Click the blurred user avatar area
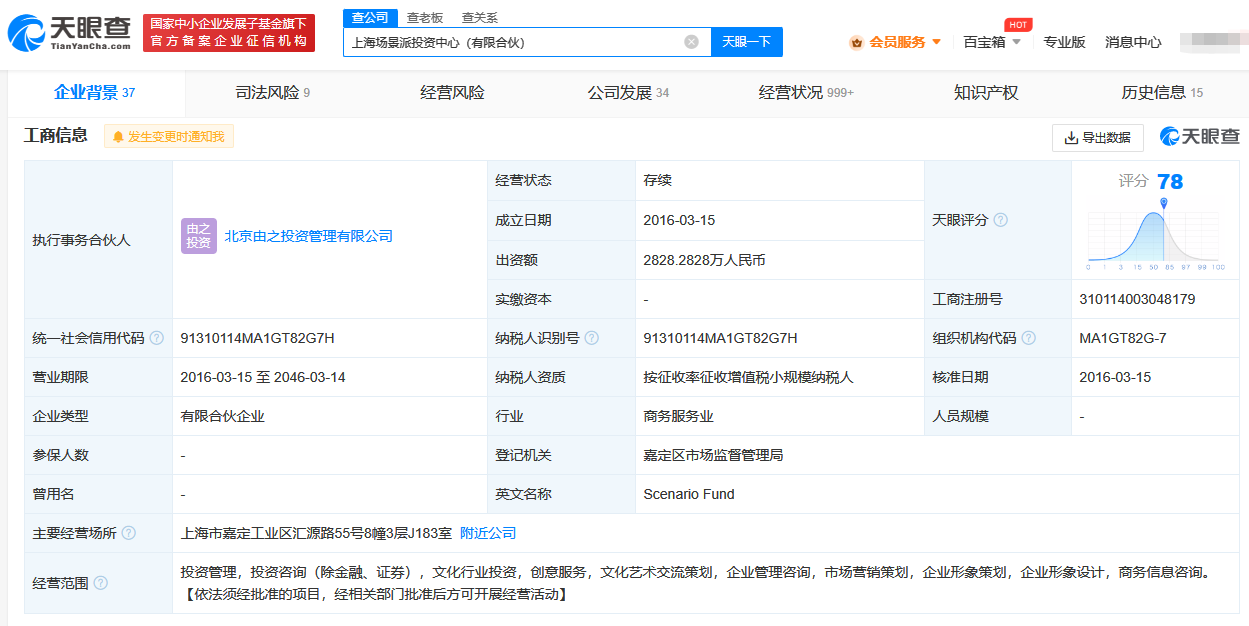The image size is (1249, 626). [x=1212, y=42]
